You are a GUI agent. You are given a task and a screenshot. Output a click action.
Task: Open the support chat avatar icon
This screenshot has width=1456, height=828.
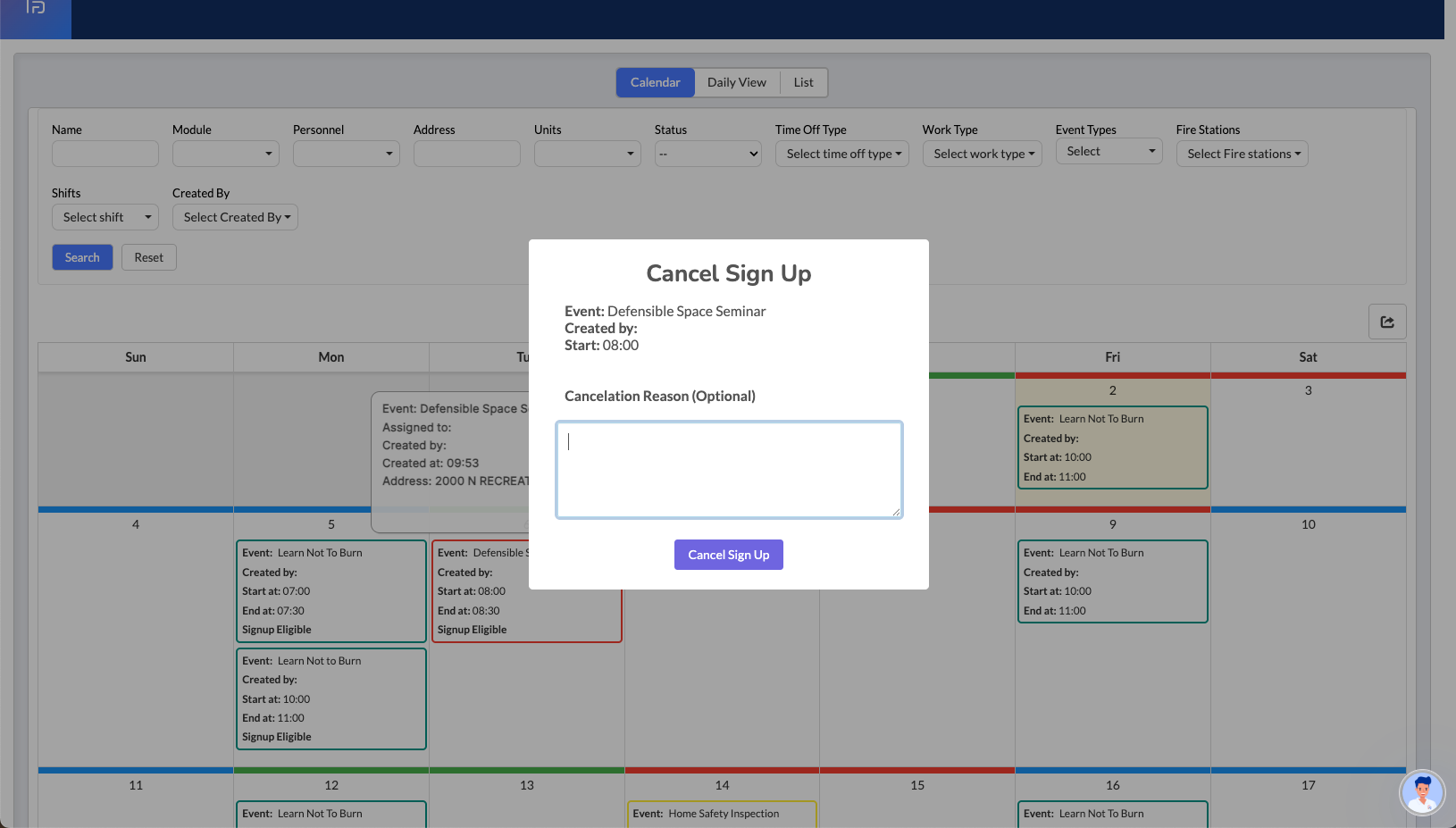pos(1421,792)
